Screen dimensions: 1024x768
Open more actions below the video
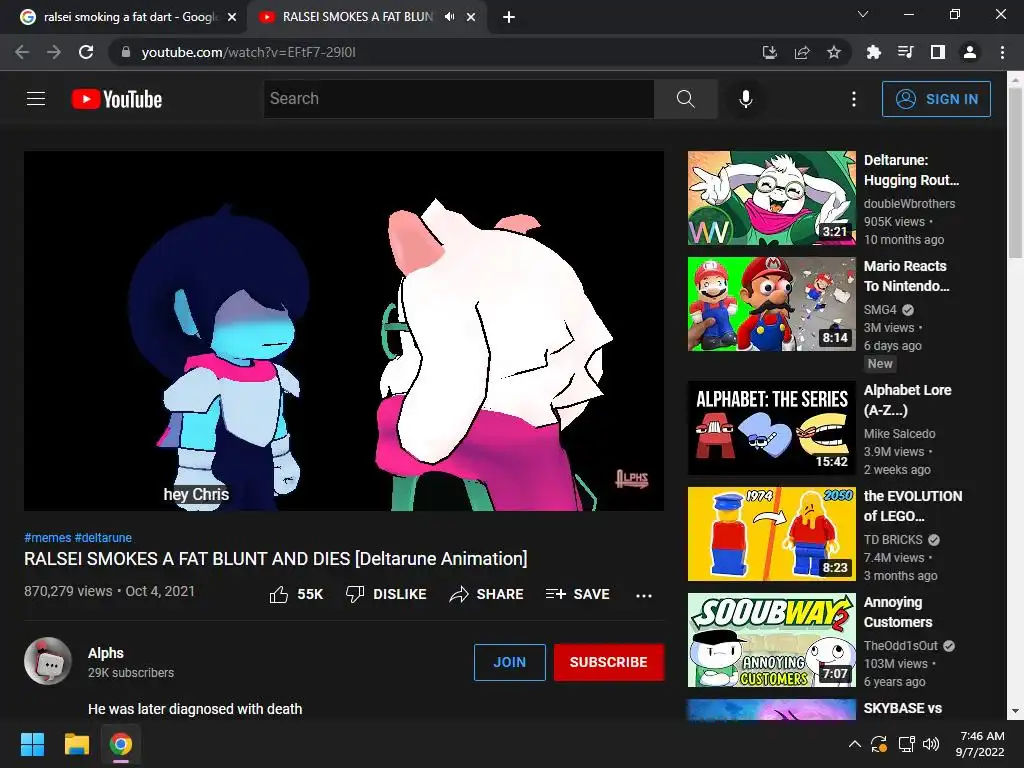tap(644, 595)
